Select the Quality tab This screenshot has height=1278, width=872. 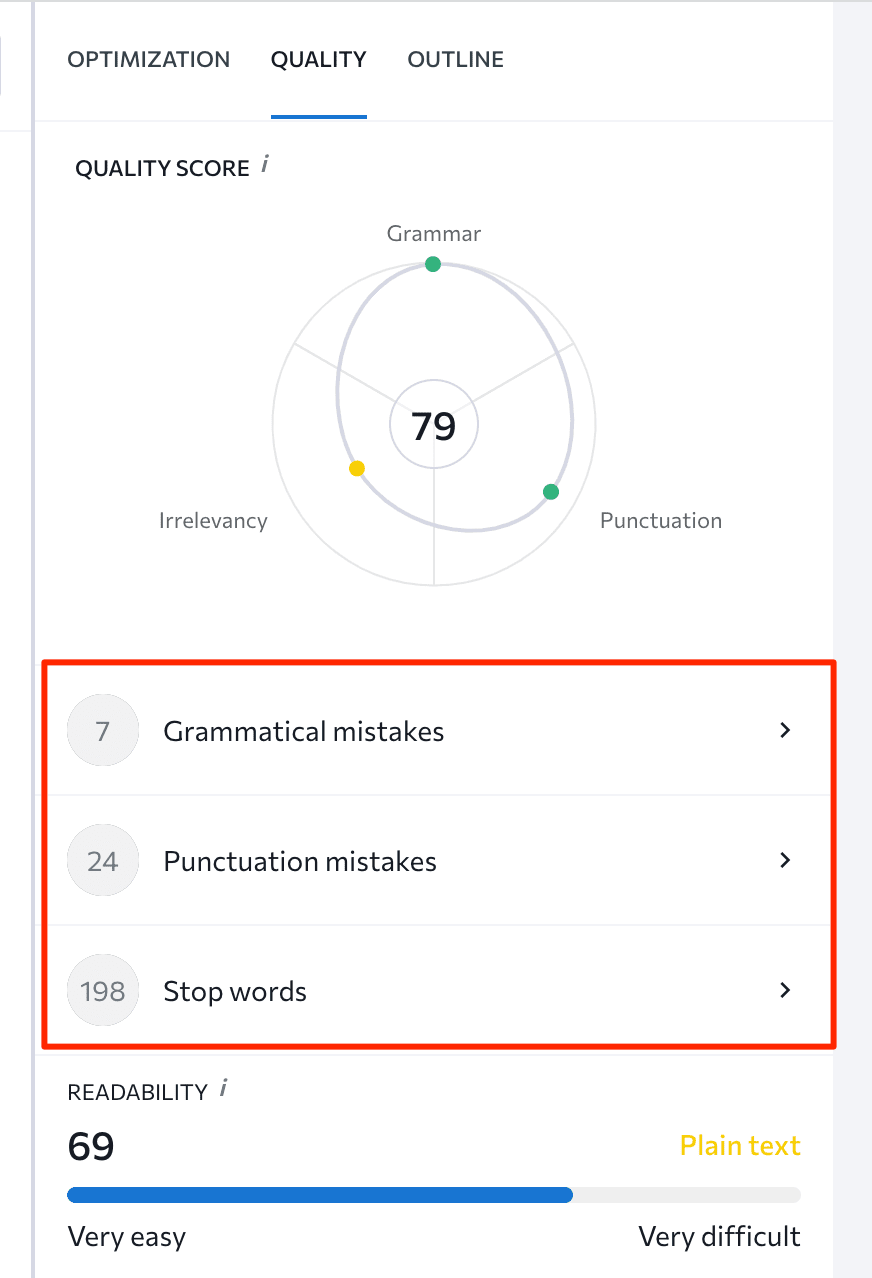318,60
